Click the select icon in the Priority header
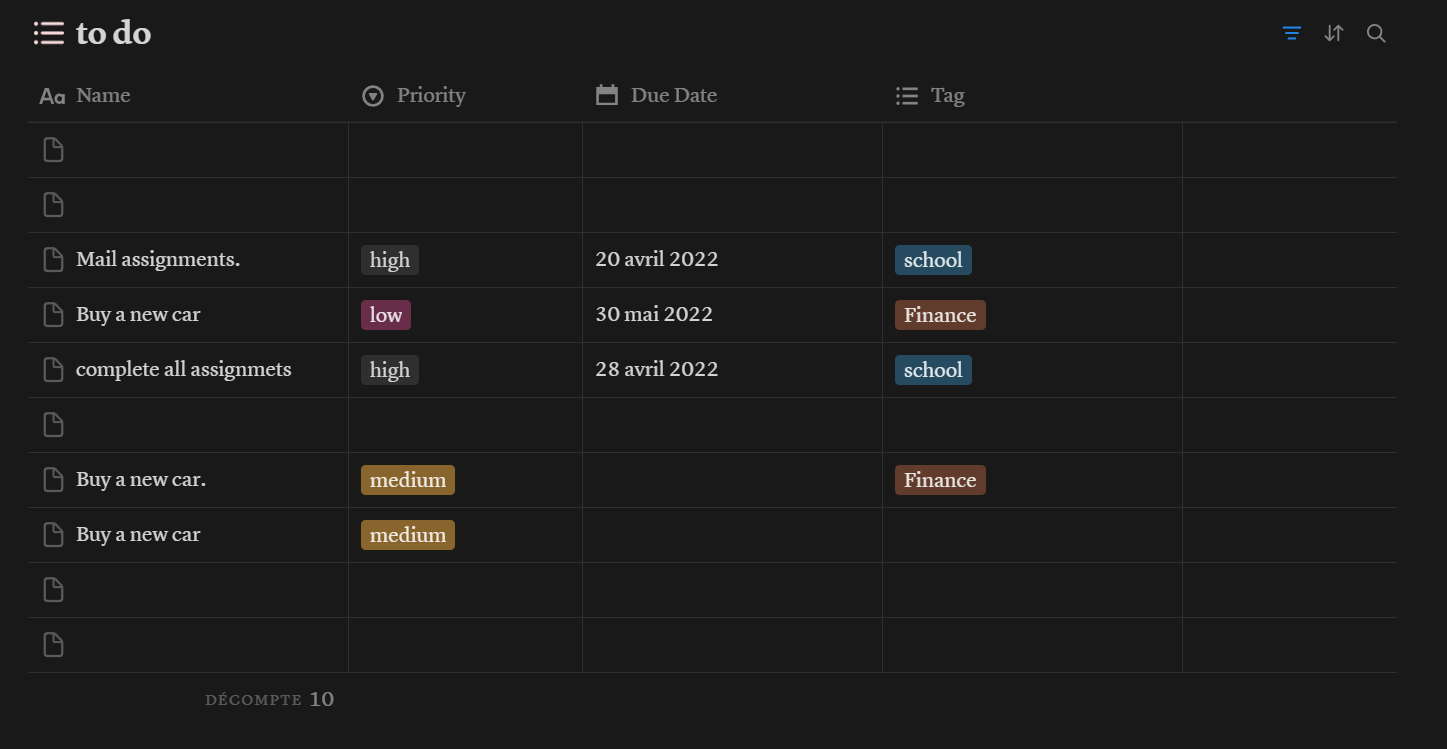The image size is (1447, 749). coord(372,95)
